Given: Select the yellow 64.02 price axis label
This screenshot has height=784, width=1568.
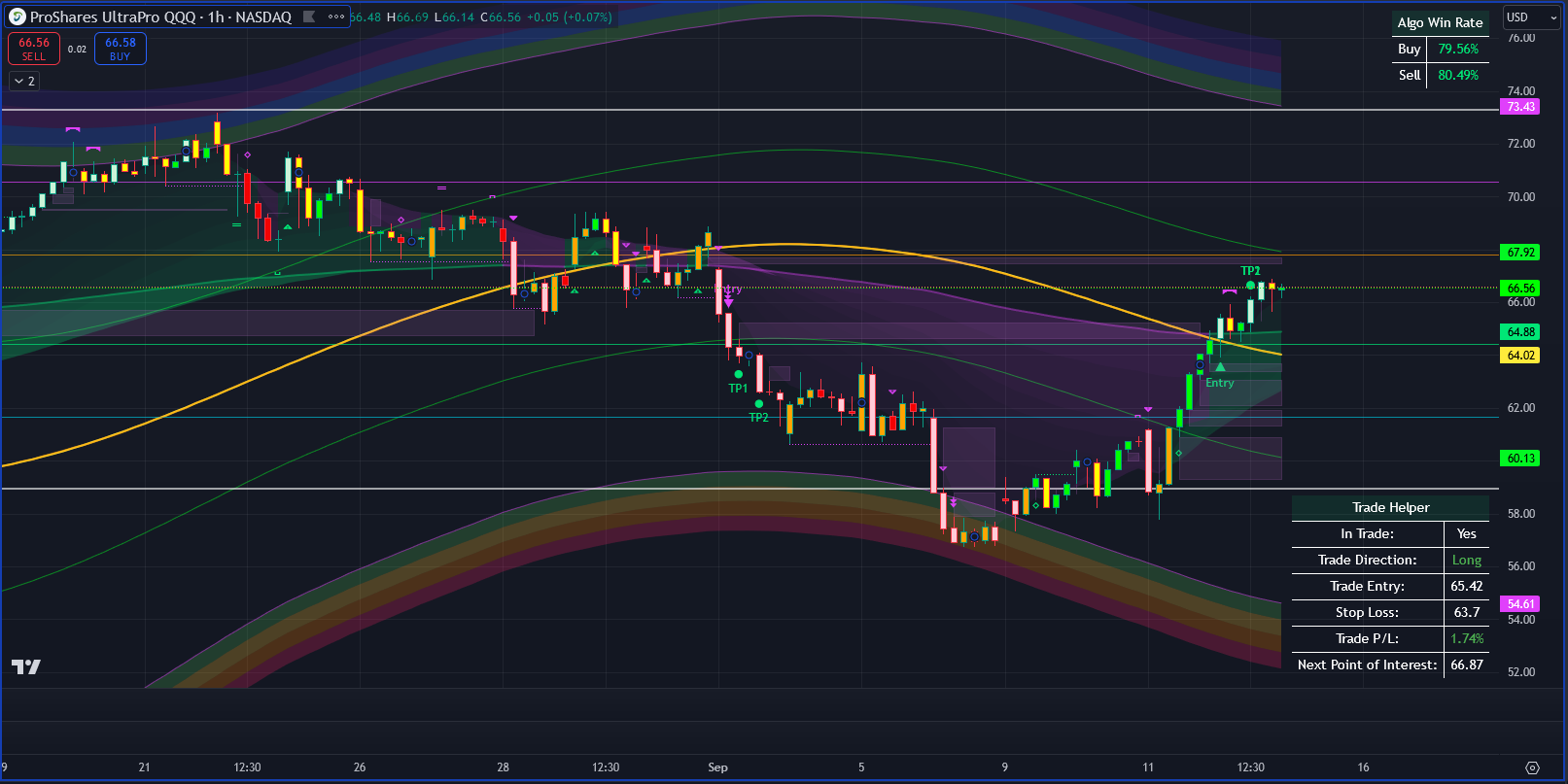Looking at the screenshot, I should tap(1520, 356).
